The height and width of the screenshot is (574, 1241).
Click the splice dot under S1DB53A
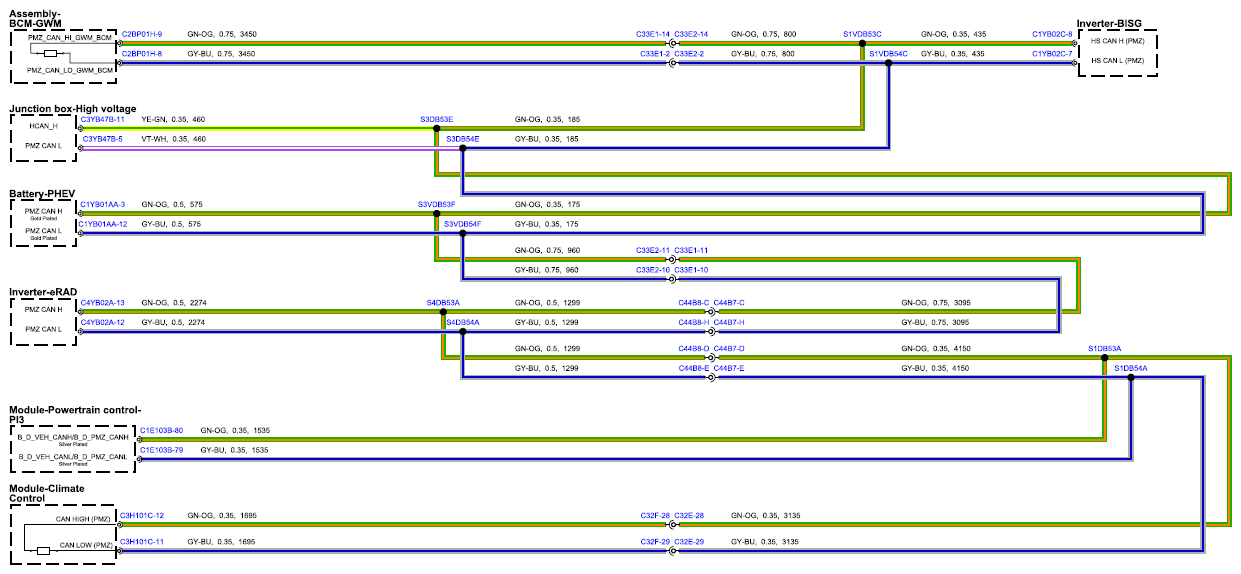tap(1105, 358)
